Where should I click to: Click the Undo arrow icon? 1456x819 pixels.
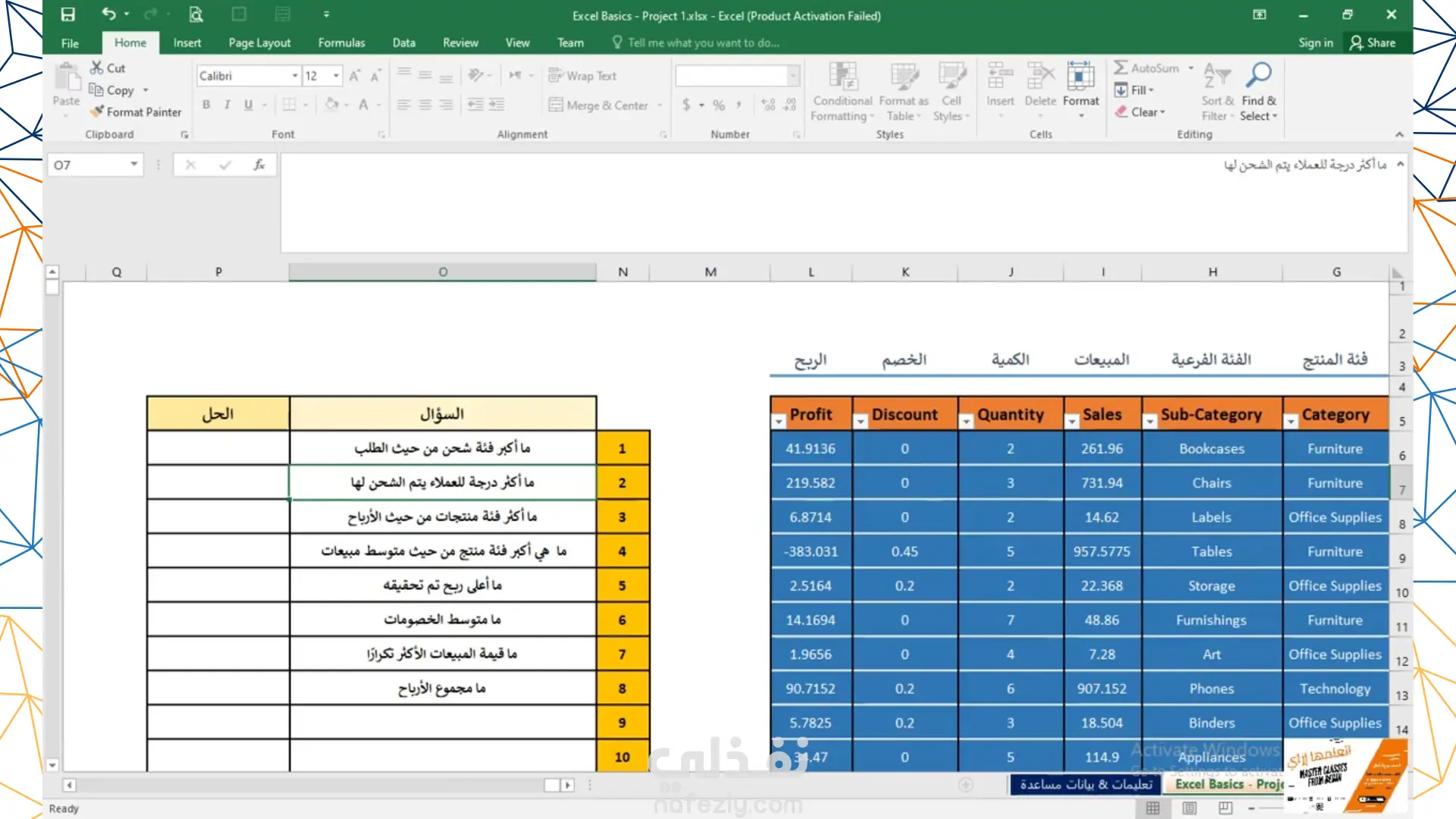[x=108, y=14]
